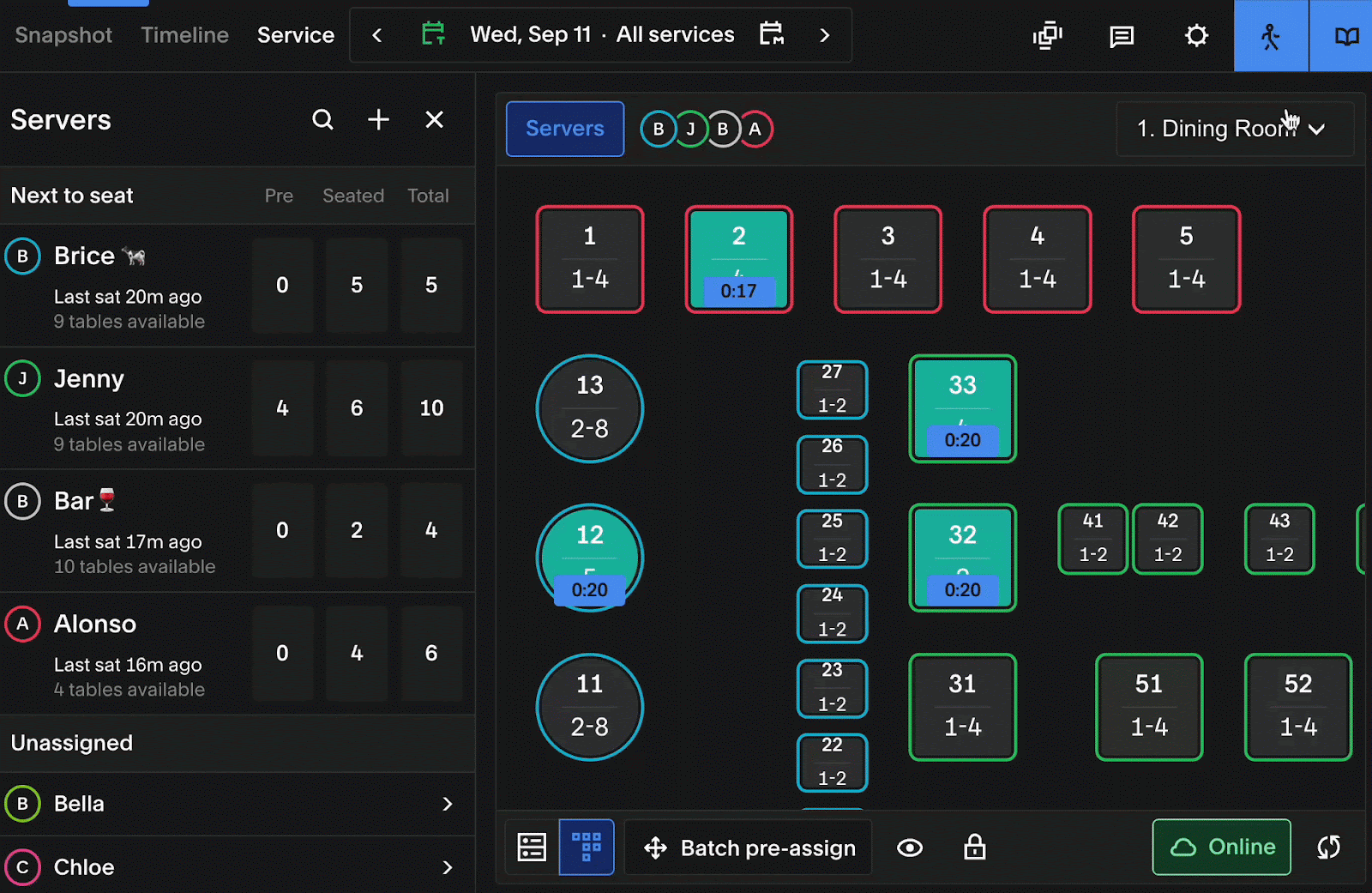This screenshot has width=1372, height=893.
Task: Switch to list view icon
Action: pos(532,848)
